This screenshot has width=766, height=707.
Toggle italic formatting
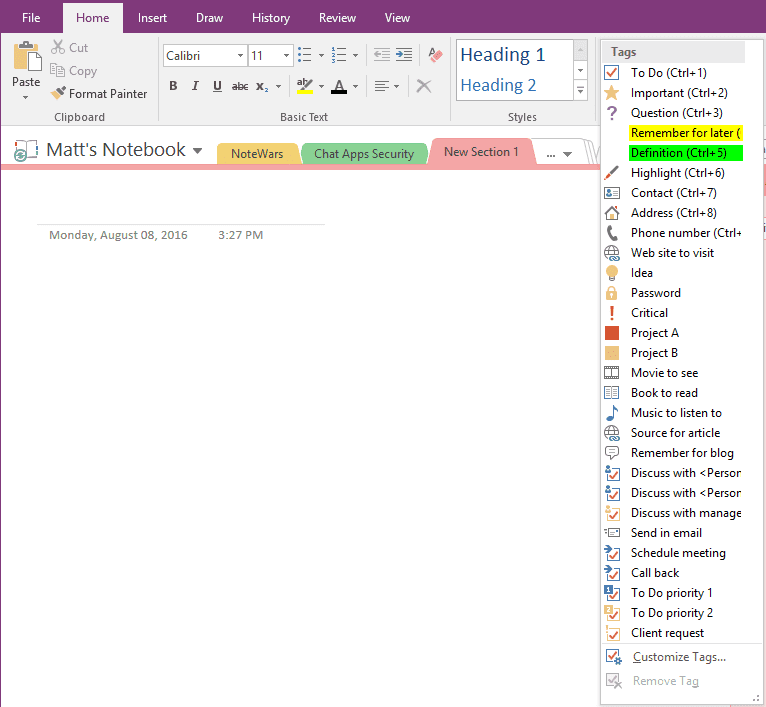point(195,86)
